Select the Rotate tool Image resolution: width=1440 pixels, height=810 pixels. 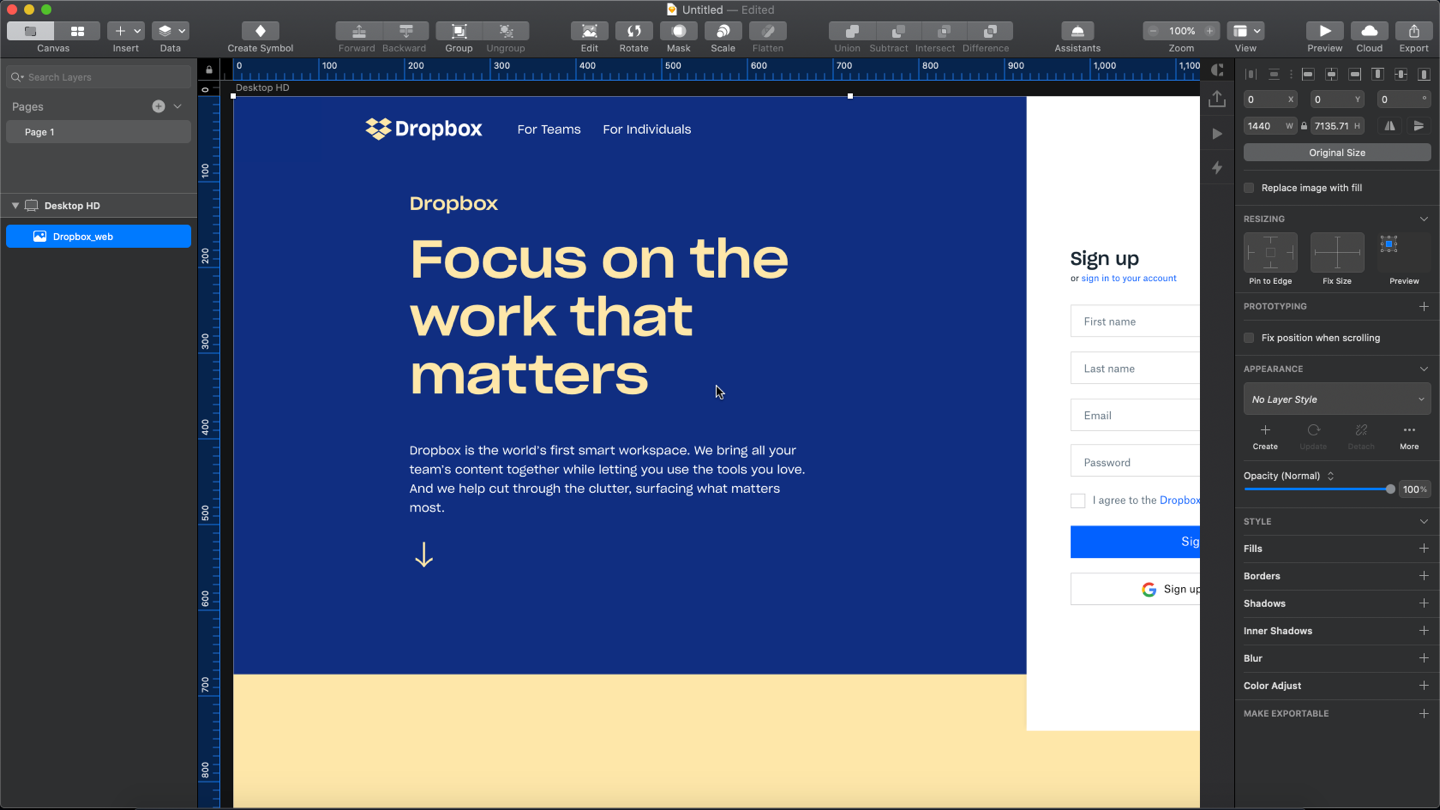(x=634, y=31)
